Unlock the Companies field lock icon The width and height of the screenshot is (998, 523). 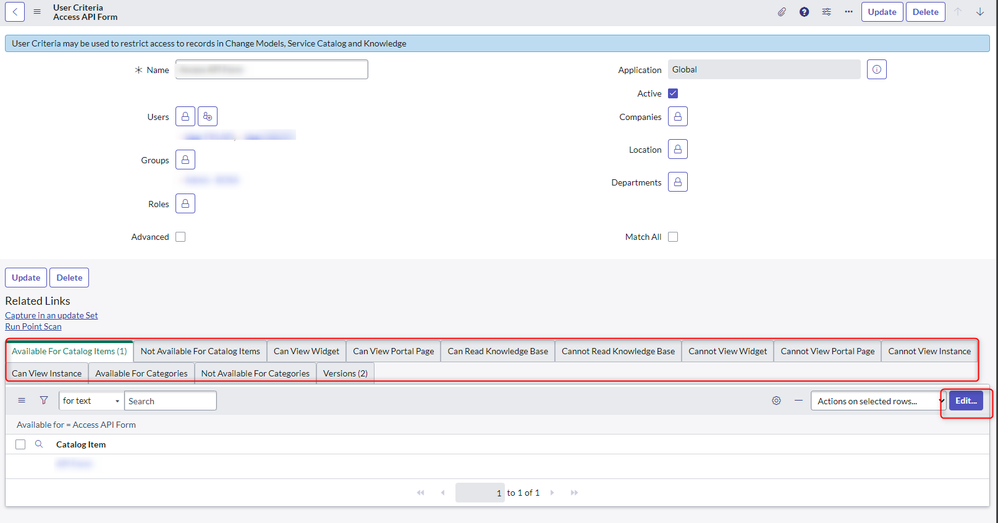tap(678, 116)
